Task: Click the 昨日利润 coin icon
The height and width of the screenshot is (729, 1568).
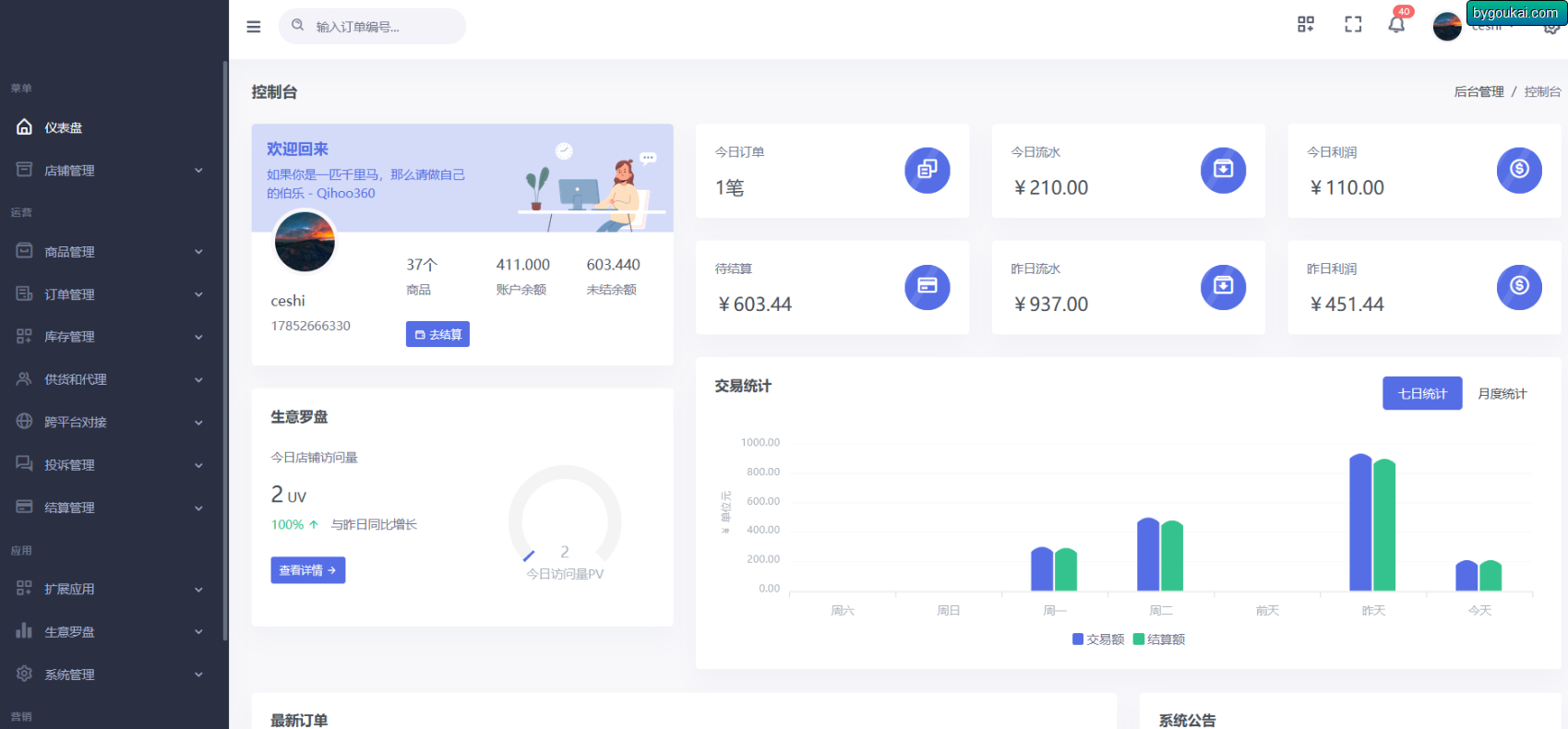Action: pos(1519,287)
